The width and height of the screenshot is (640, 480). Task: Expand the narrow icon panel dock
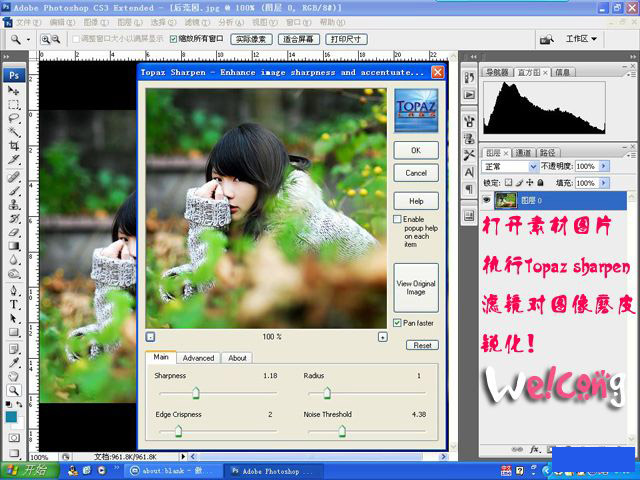pyautogui.click(x=473, y=57)
